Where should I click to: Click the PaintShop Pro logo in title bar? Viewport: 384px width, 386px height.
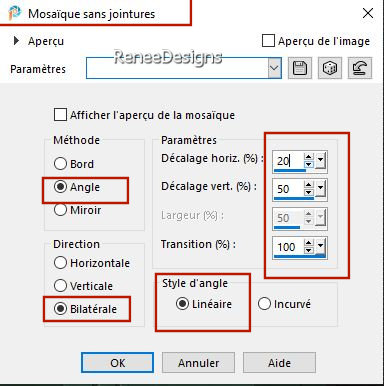point(14,13)
